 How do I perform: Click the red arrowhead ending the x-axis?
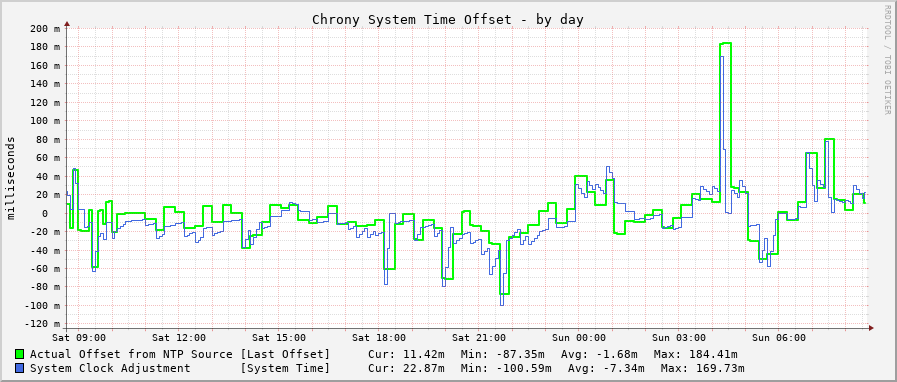point(871,328)
